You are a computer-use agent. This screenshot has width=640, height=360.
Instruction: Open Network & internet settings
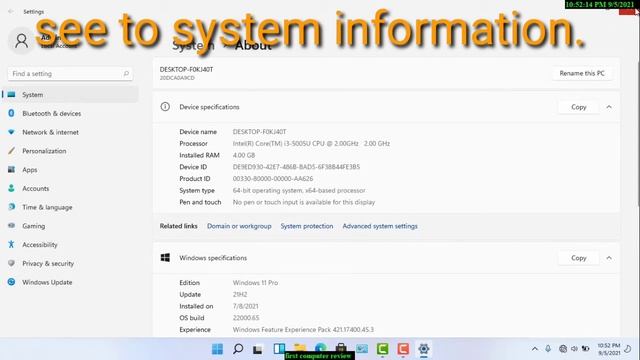point(70,132)
